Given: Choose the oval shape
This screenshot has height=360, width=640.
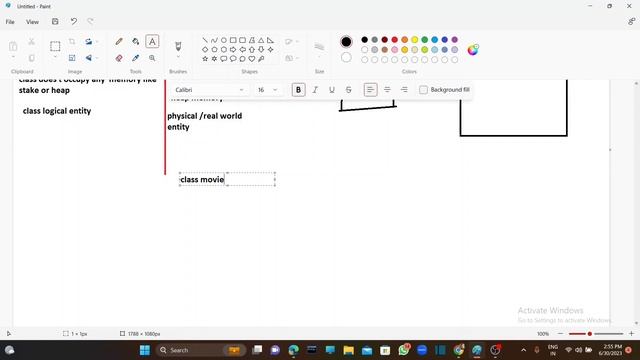Looking at the screenshot, I should coord(224,40).
